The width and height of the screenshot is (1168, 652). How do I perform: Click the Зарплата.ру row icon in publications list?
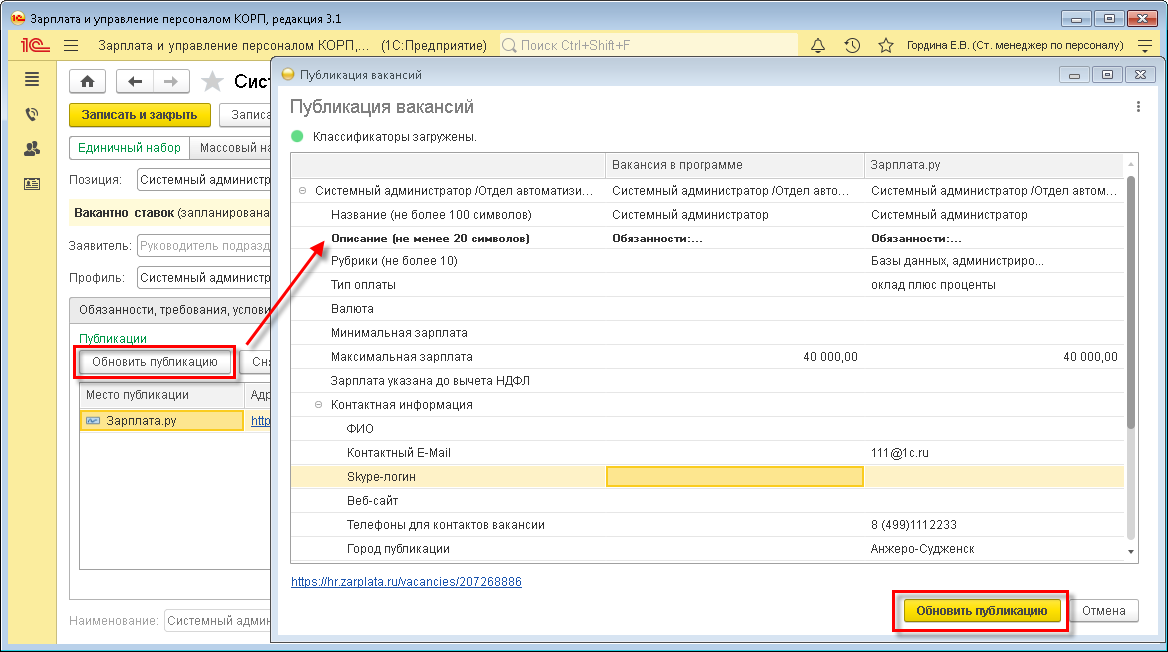coord(93,421)
